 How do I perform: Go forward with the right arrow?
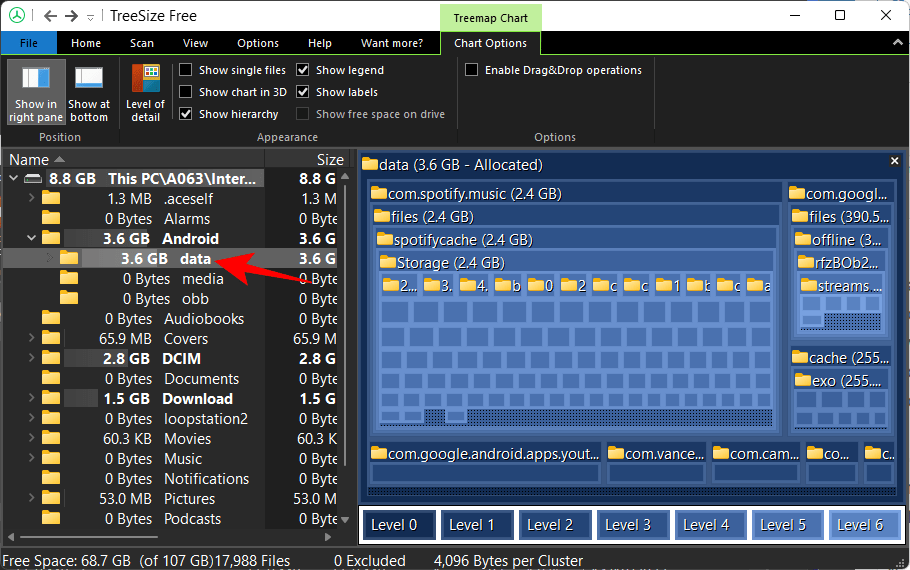click(x=71, y=16)
